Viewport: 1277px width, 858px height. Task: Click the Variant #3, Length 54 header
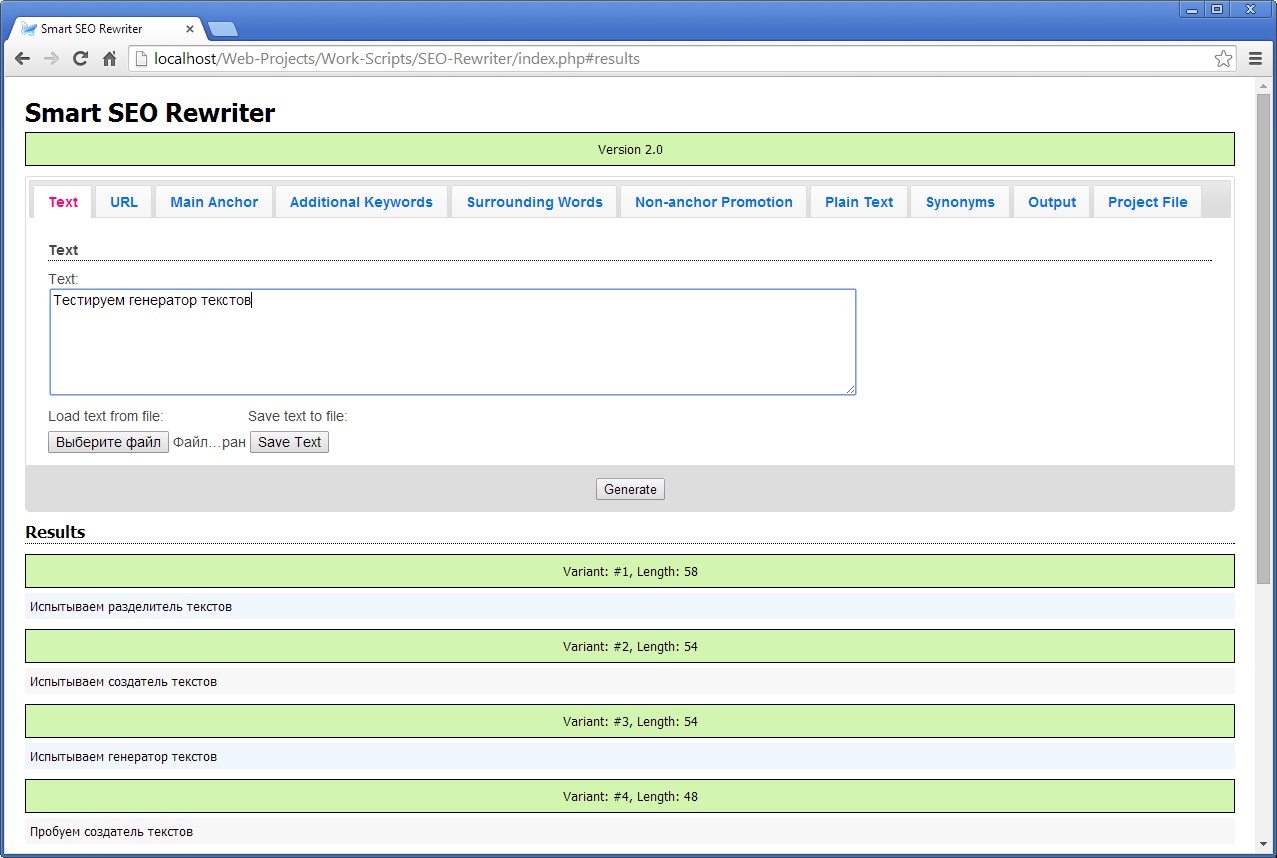click(630, 721)
